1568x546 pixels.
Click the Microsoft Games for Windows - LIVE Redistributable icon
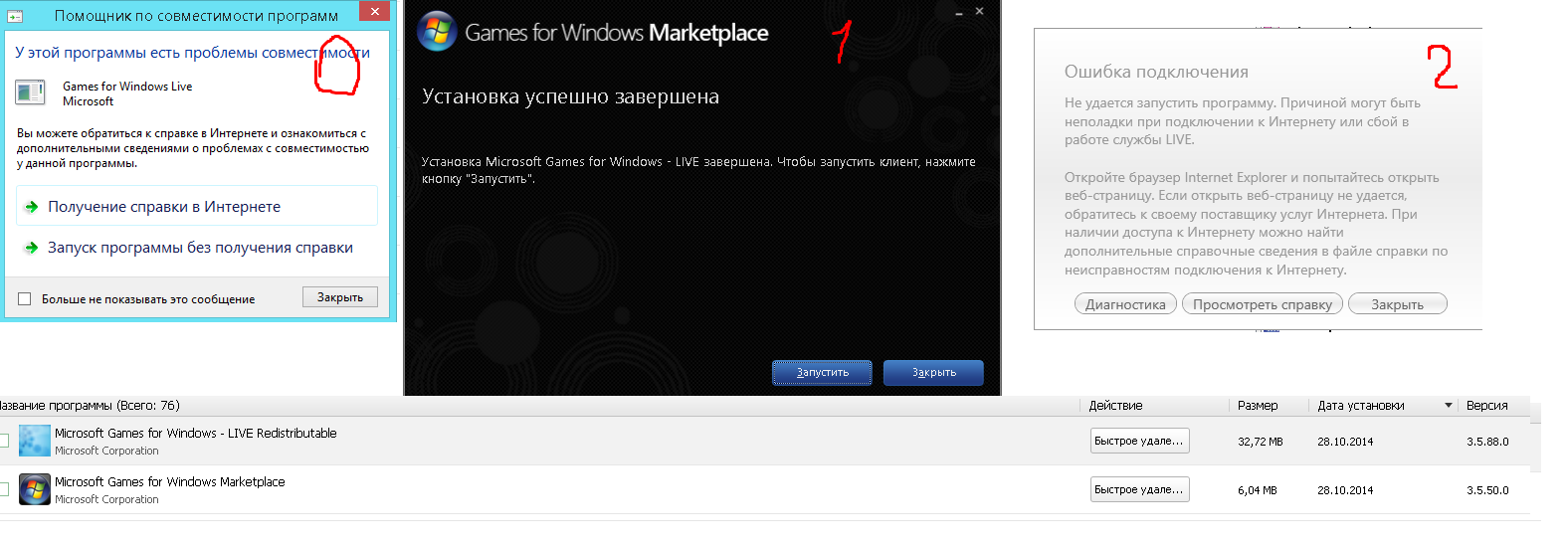click(35, 441)
